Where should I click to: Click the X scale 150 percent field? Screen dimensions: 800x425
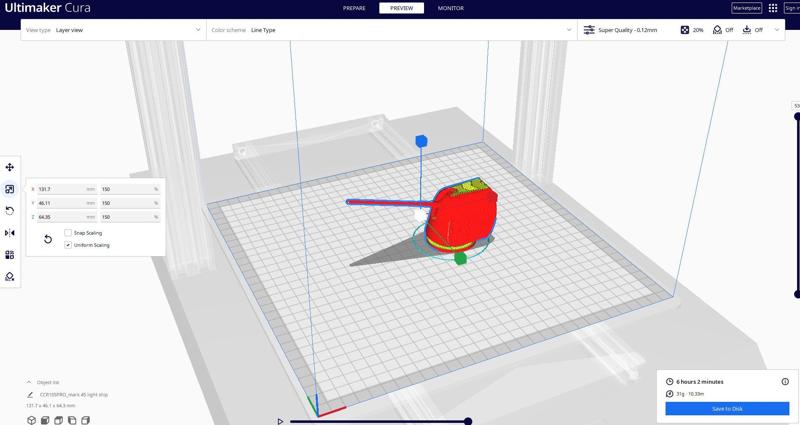click(130, 189)
